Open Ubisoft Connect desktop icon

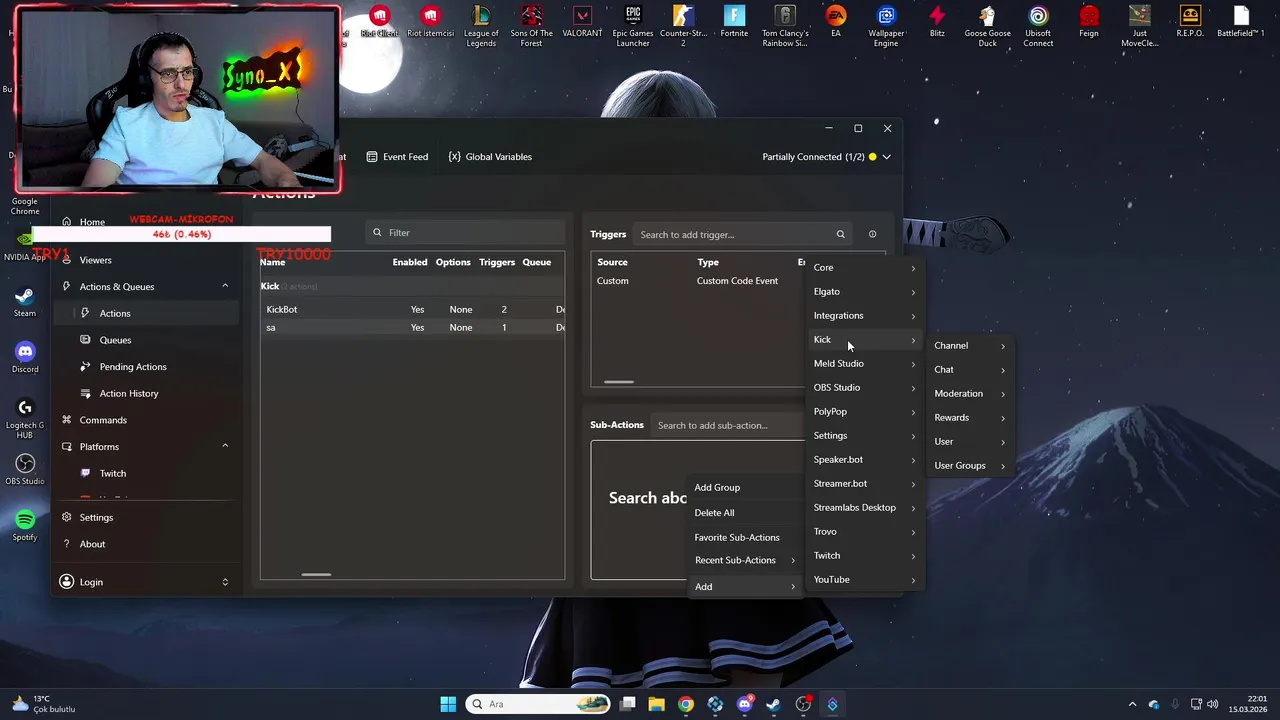coord(1038,26)
